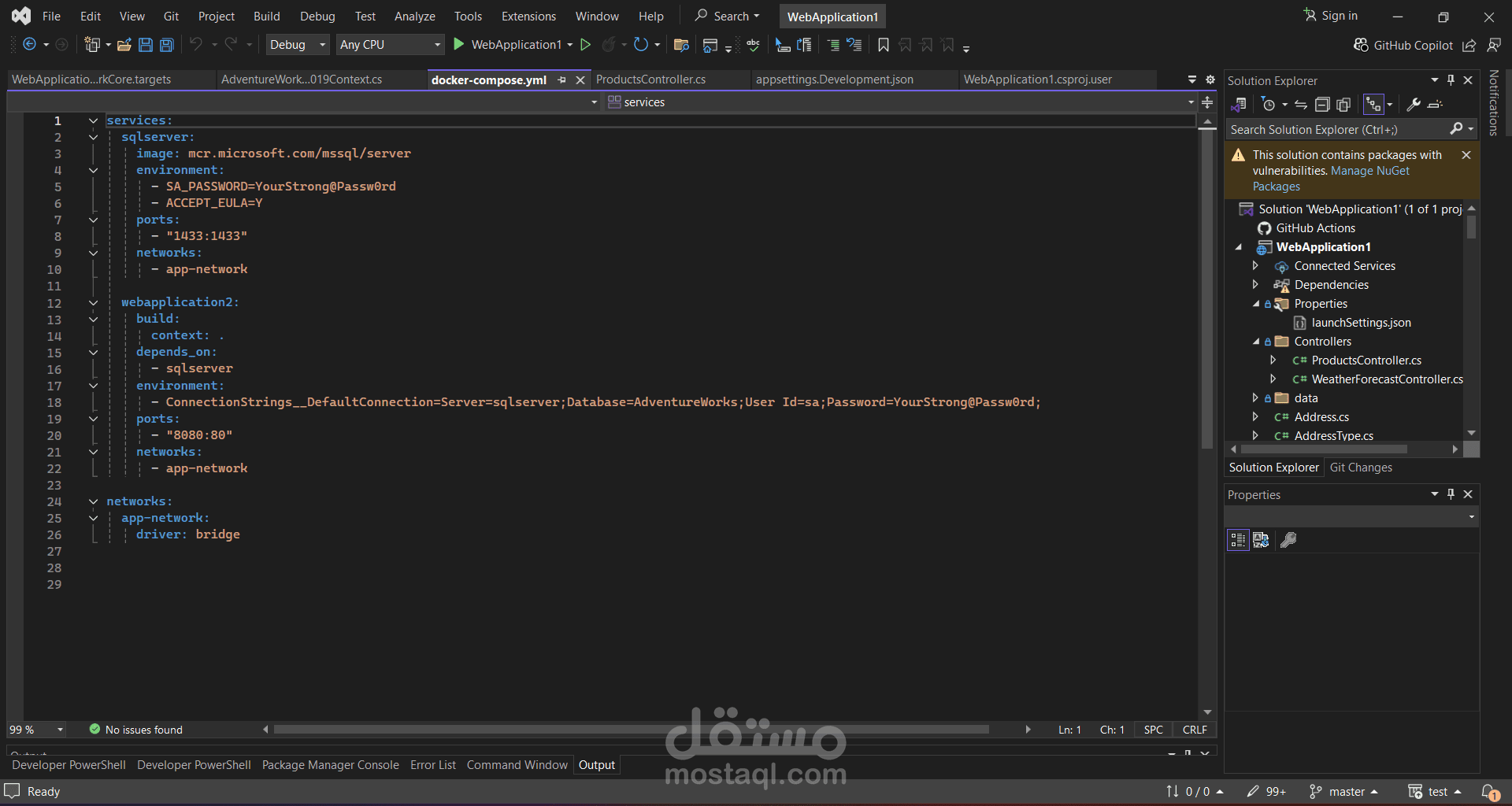Click Collapse All icon in Solution Explorer
This screenshot has height=806, width=1512.
pyautogui.click(x=1322, y=105)
